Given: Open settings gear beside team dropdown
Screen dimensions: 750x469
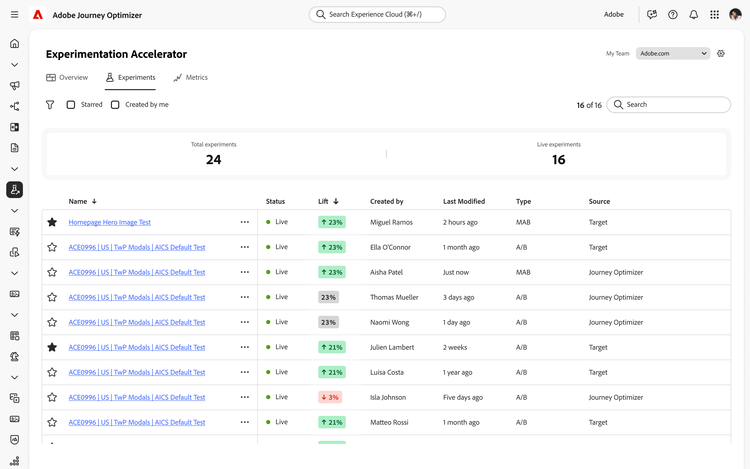Looking at the screenshot, I should 721,54.
